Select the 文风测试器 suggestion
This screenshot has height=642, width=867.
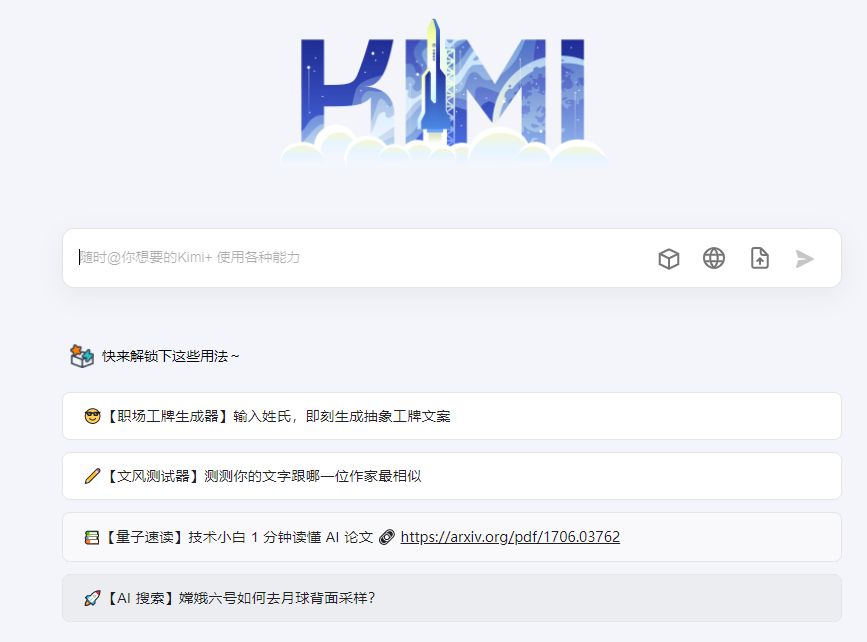pyautogui.click(x=452, y=476)
